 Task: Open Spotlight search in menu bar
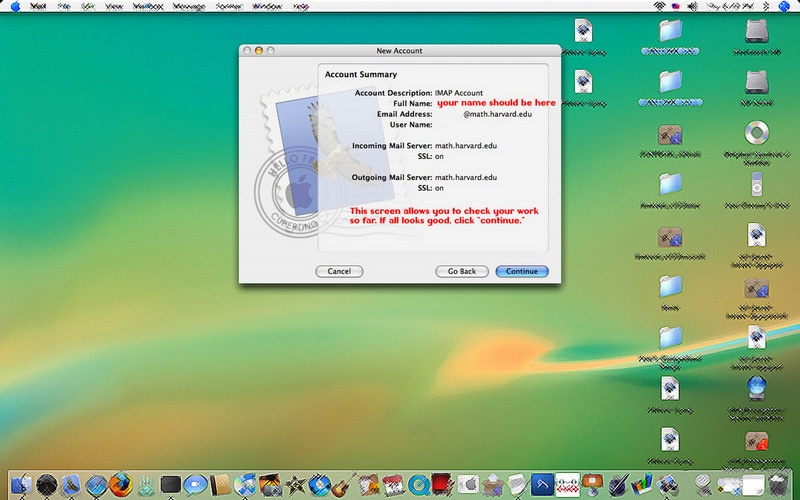(x=786, y=6)
